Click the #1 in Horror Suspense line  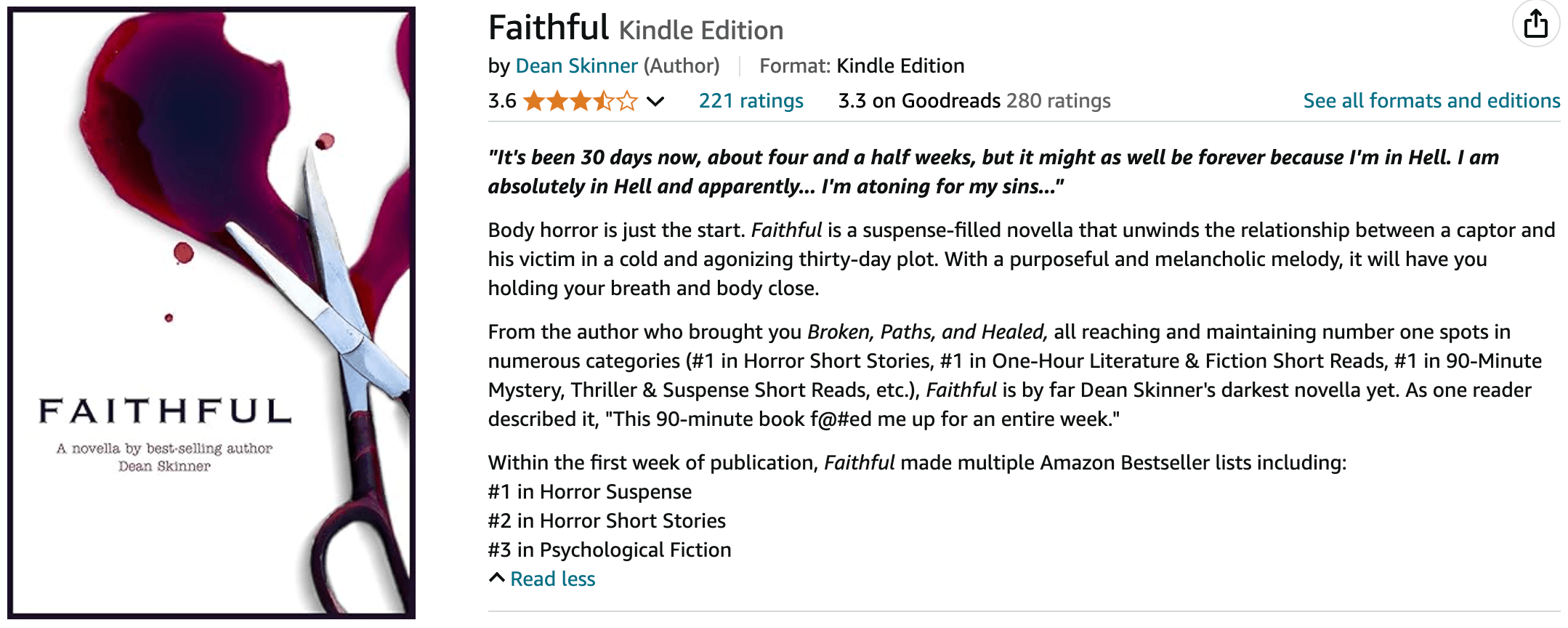coord(590,492)
